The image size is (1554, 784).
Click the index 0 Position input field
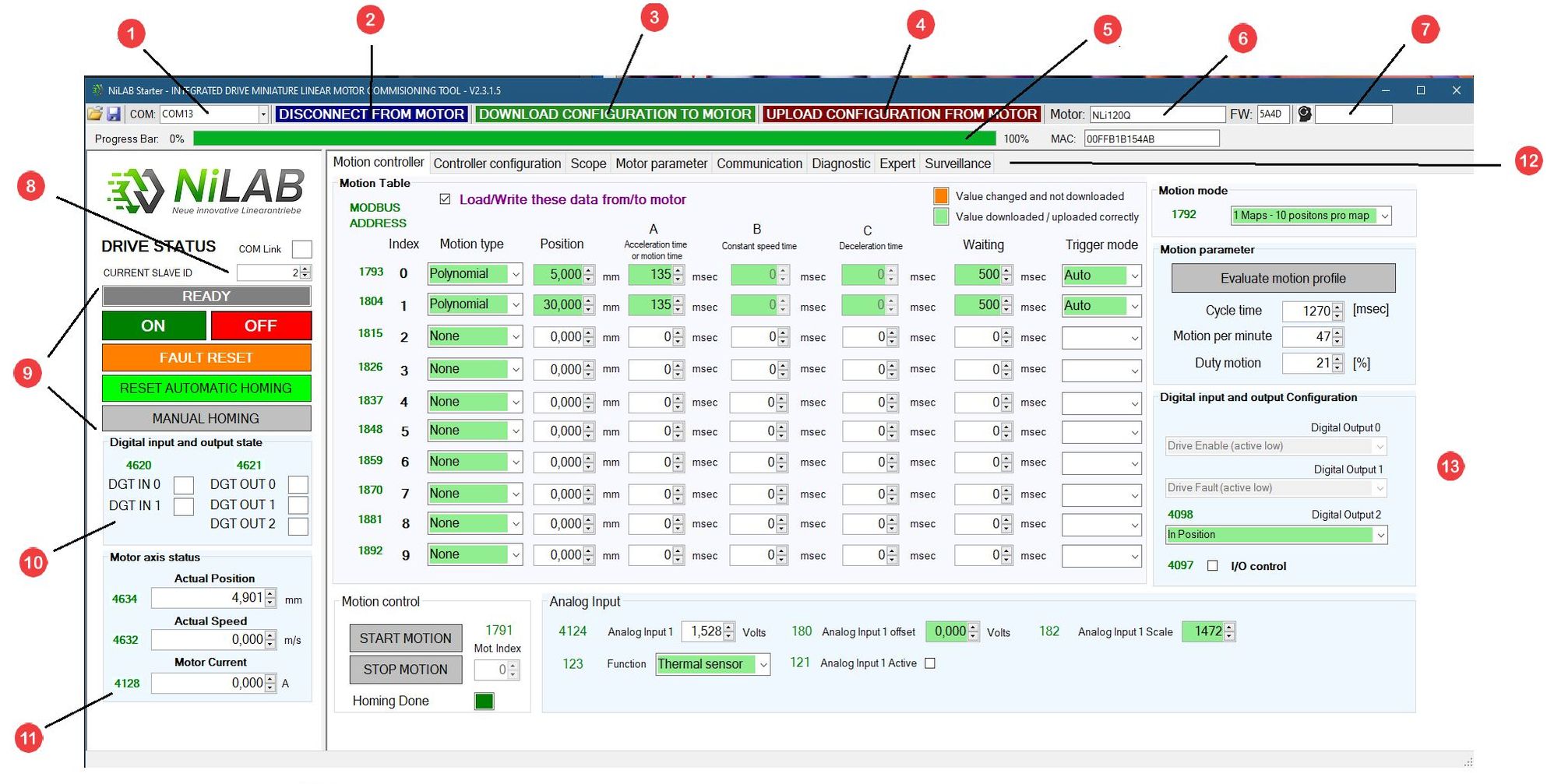click(x=558, y=274)
